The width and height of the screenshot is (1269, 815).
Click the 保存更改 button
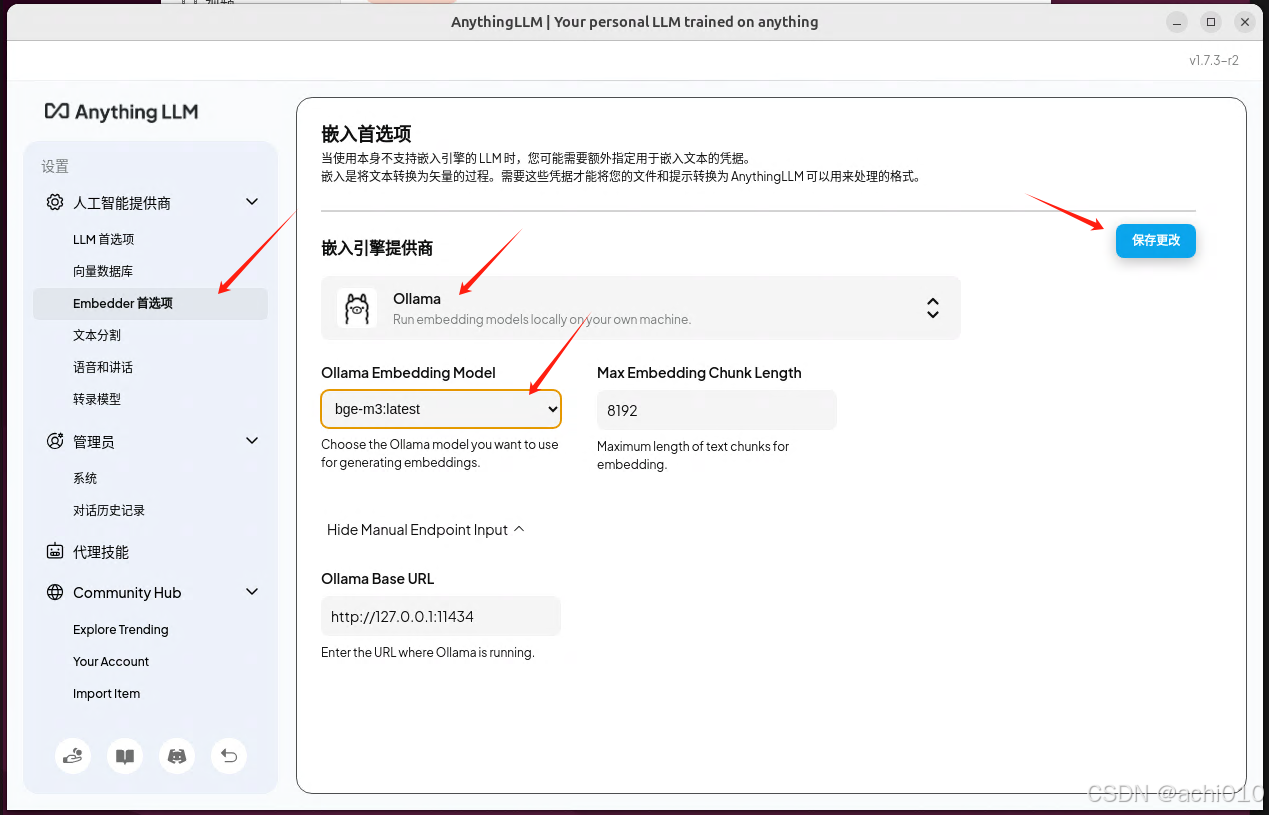[x=1155, y=240]
